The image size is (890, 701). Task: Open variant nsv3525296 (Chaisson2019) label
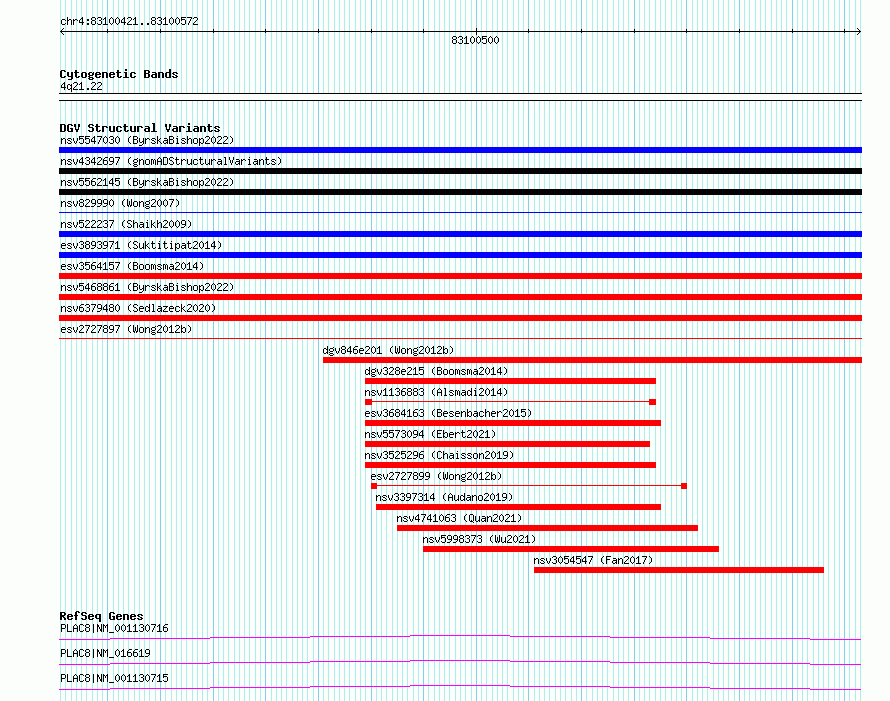point(439,455)
